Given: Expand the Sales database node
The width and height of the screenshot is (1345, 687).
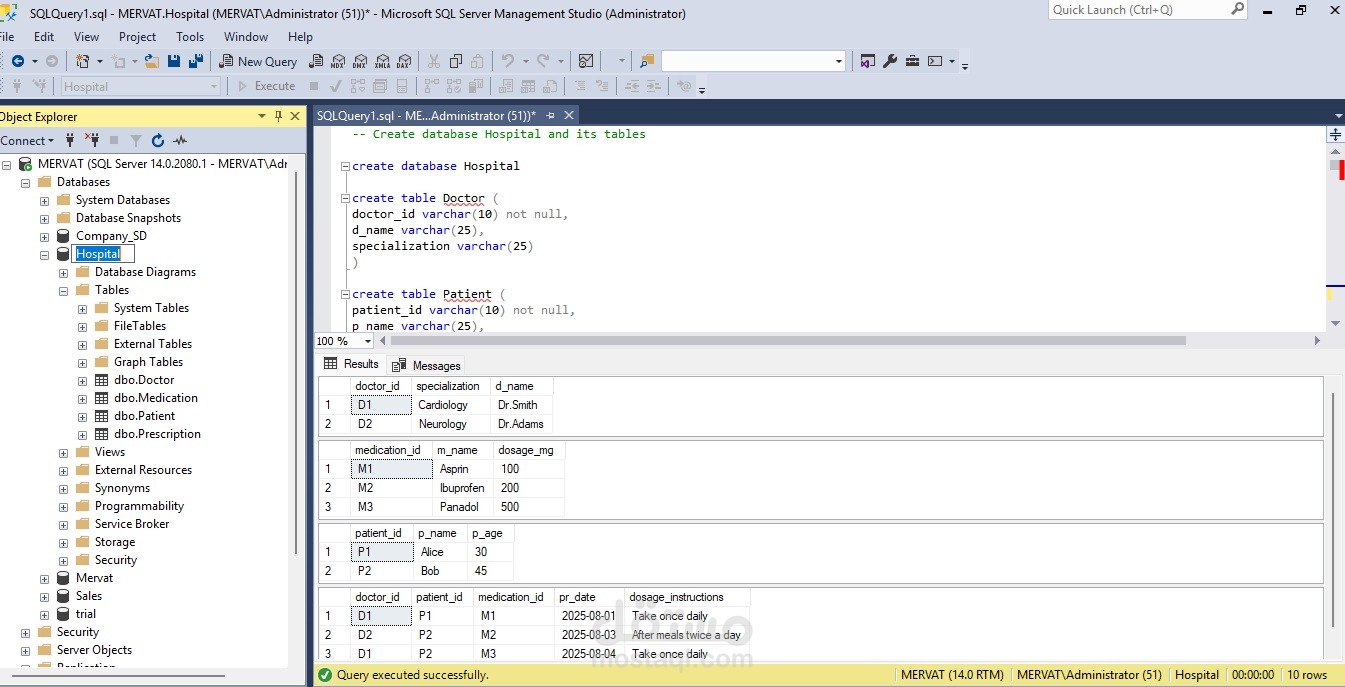Looking at the screenshot, I should click(x=44, y=596).
